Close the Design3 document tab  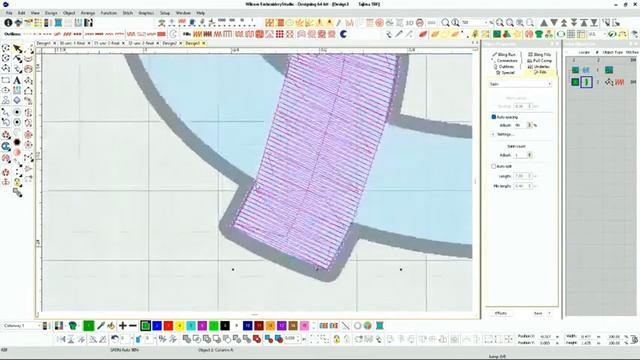point(203,43)
